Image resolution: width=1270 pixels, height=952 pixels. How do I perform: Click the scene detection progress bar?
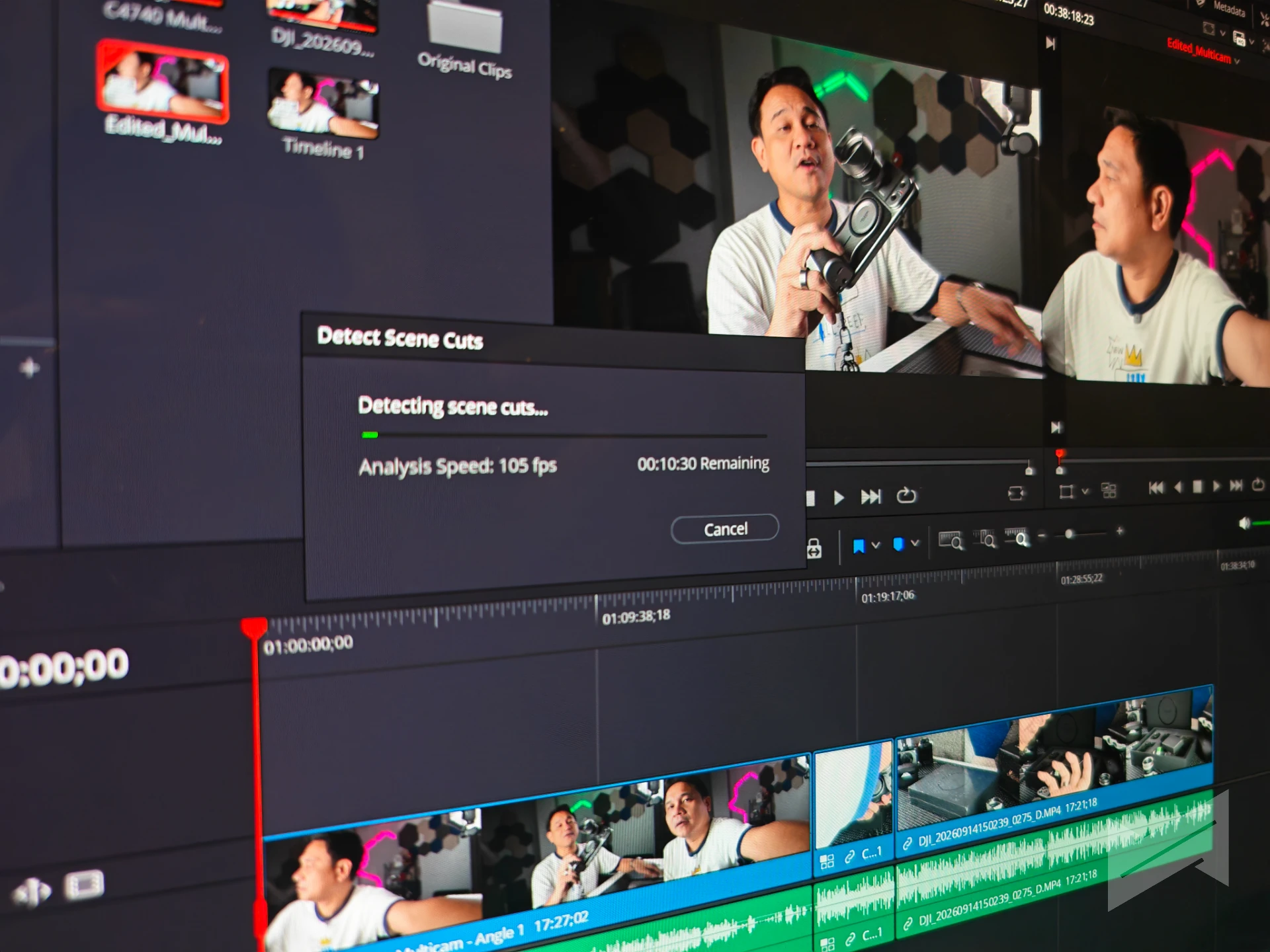click(x=564, y=436)
